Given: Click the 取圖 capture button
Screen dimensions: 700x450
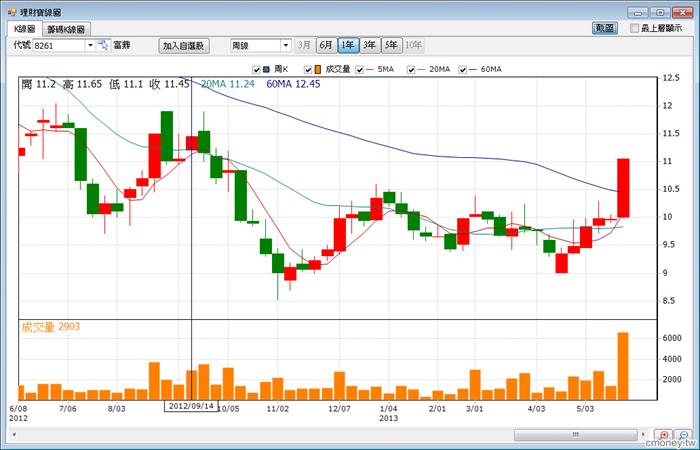Looking at the screenshot, I should coord(605,29).
